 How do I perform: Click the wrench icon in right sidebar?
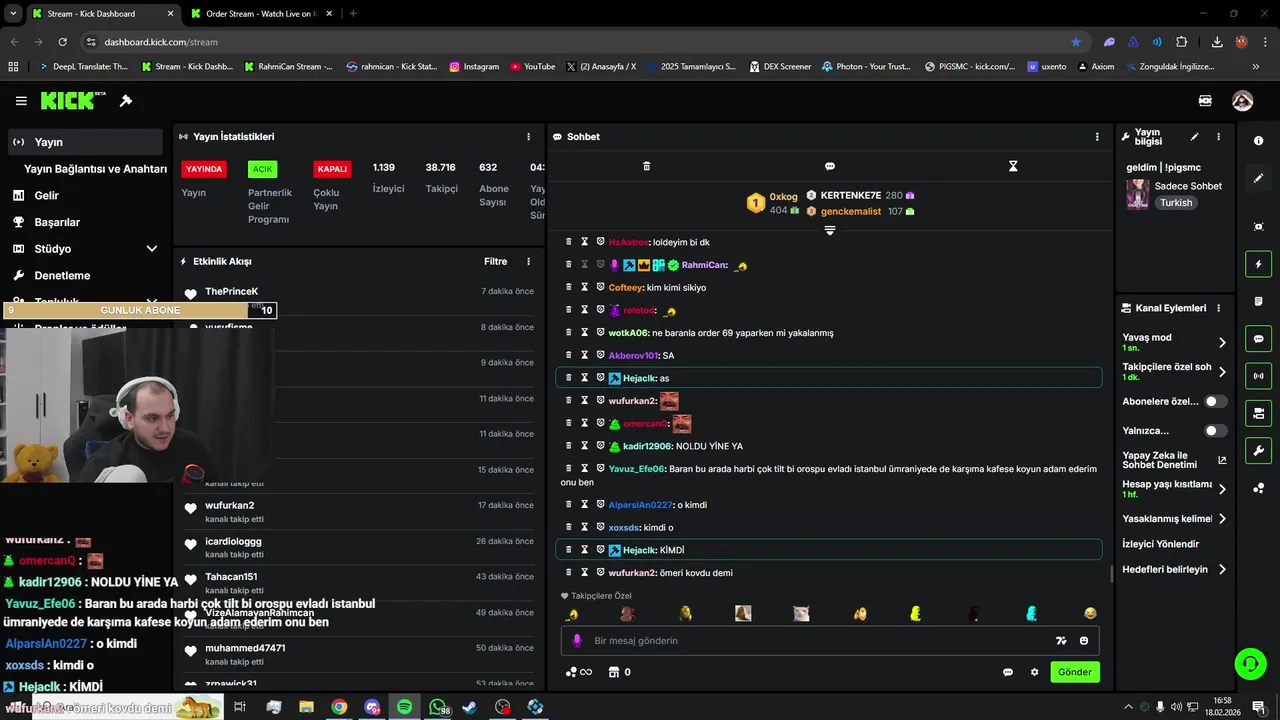[1258, 451]
